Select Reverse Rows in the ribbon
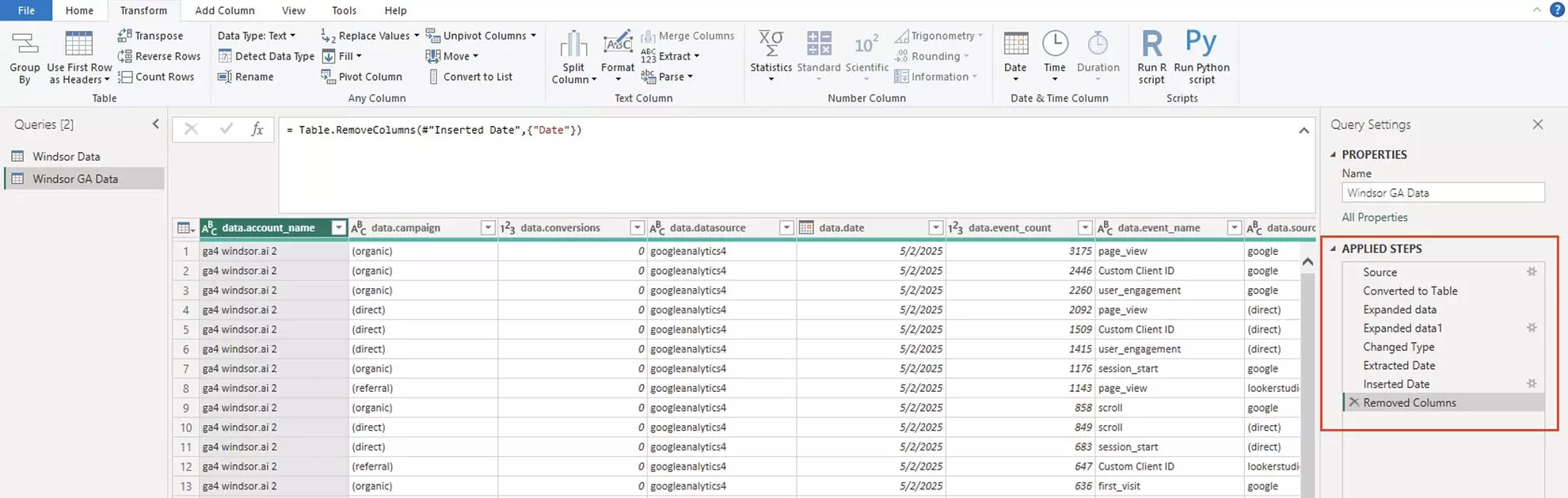The image size is (1568, 498). point(159,56)
